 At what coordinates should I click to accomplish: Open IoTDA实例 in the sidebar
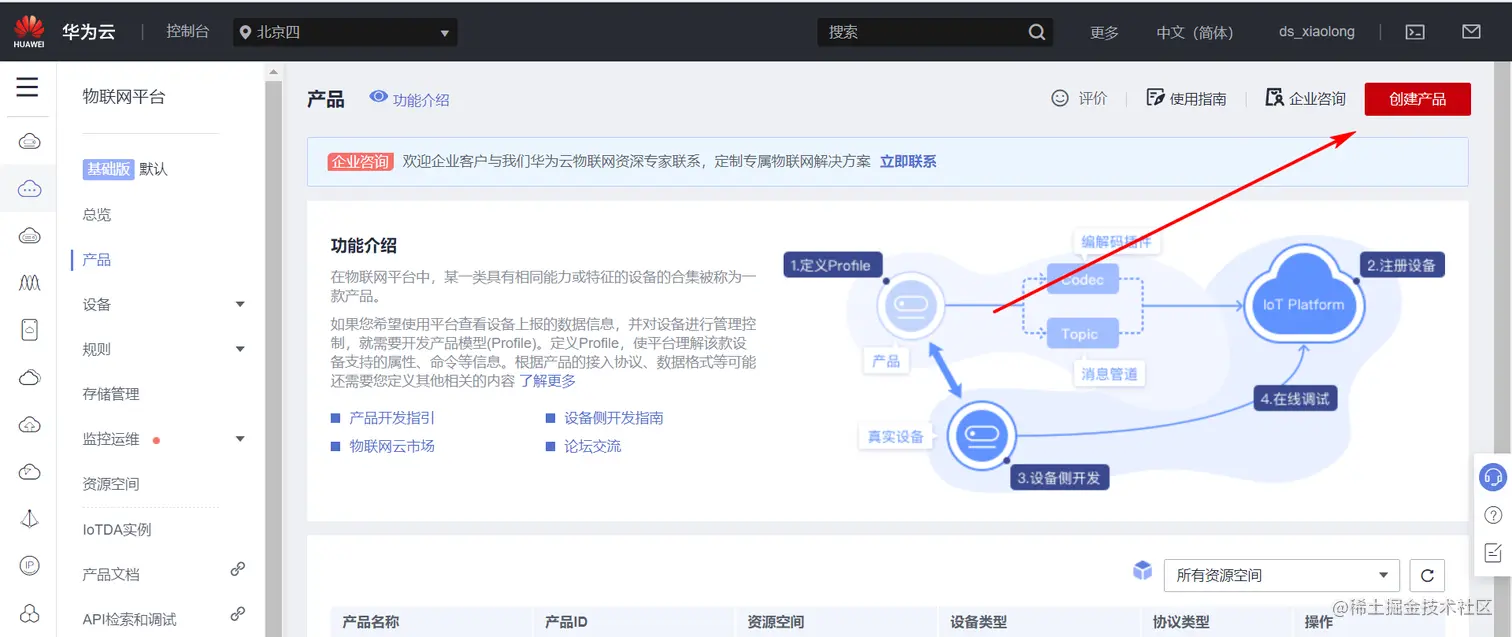pos(117,529)
